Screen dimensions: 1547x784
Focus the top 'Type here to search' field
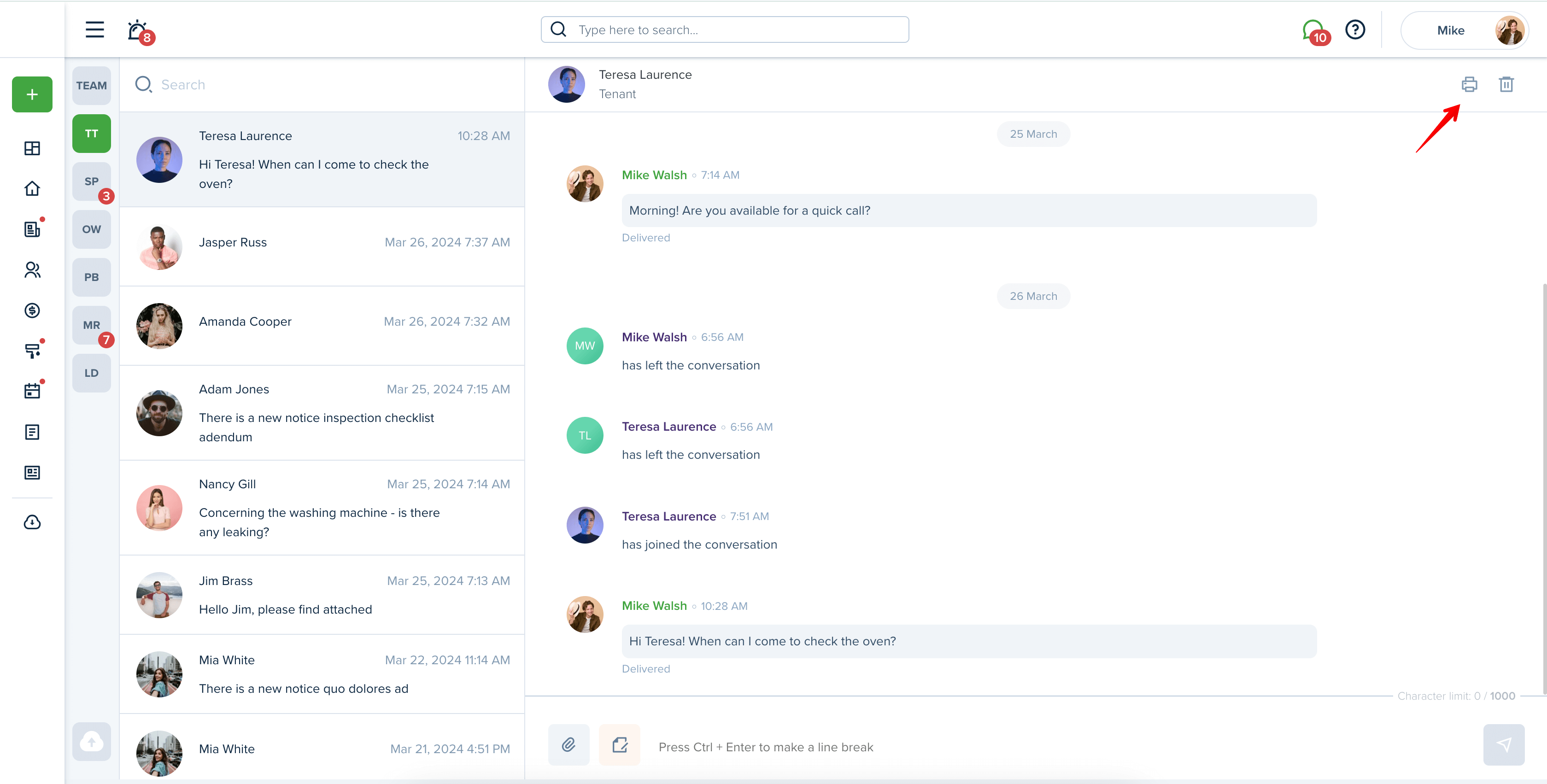click(x=725, y=29)
